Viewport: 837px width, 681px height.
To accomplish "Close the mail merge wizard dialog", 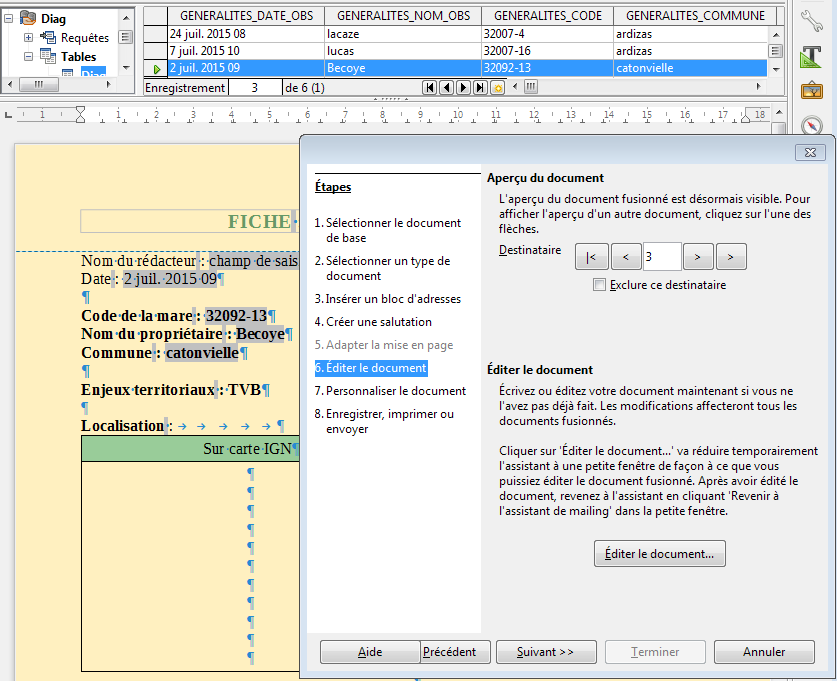I will pyautogui.click(x=810, y=153).
